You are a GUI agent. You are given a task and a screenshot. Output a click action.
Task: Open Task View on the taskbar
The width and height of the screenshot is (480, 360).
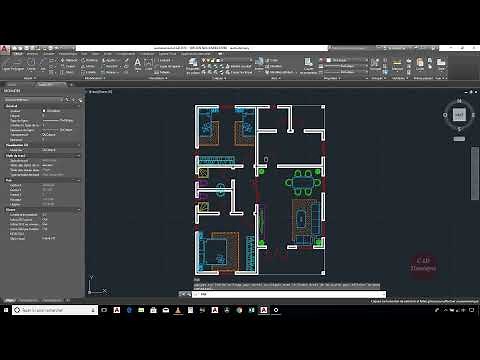[104, 310]
